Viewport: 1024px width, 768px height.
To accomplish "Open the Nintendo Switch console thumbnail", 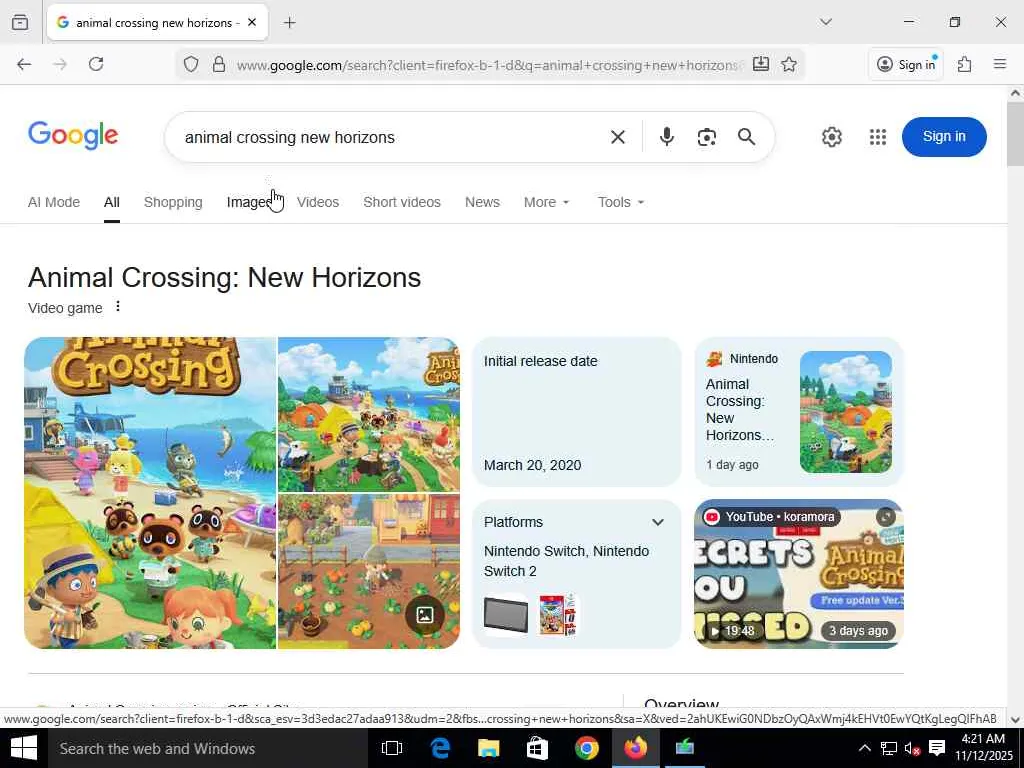I will click(506, 615).
